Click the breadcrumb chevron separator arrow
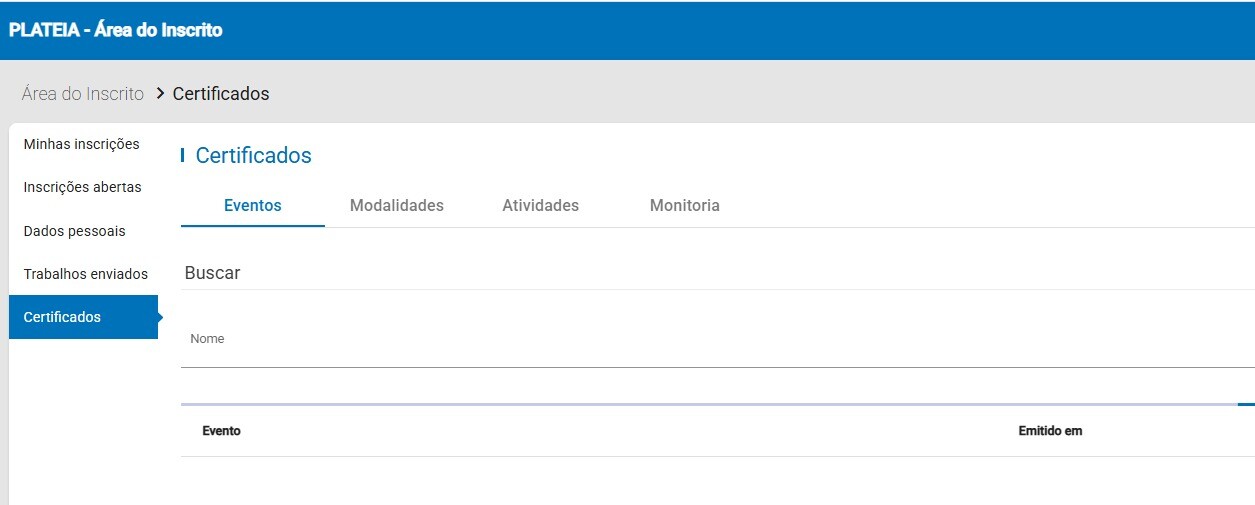1255x505 pixels. [159, 94]
